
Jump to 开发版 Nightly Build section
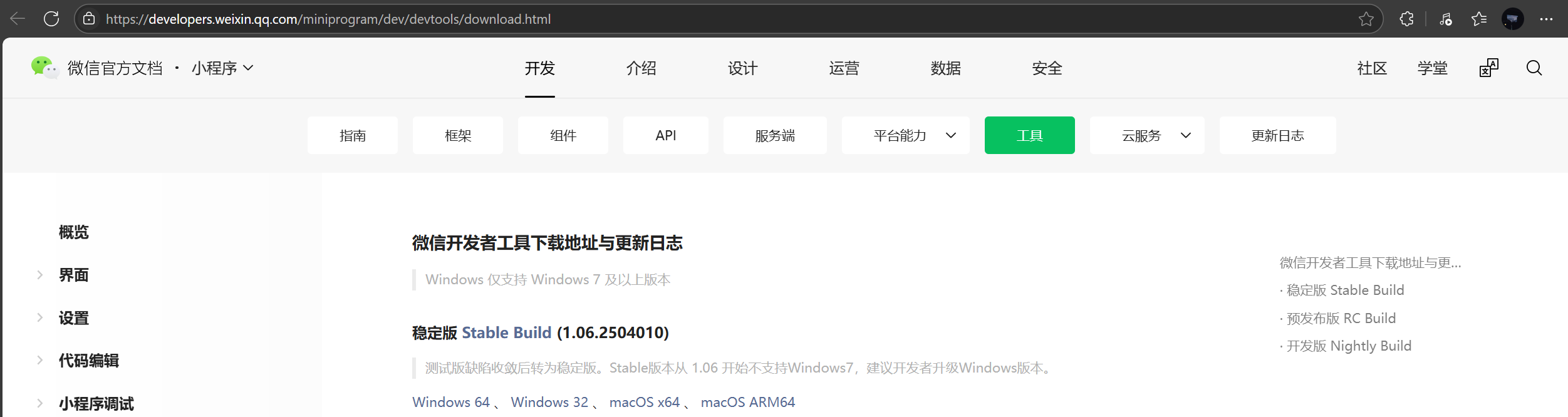[x=1348, y=346]
